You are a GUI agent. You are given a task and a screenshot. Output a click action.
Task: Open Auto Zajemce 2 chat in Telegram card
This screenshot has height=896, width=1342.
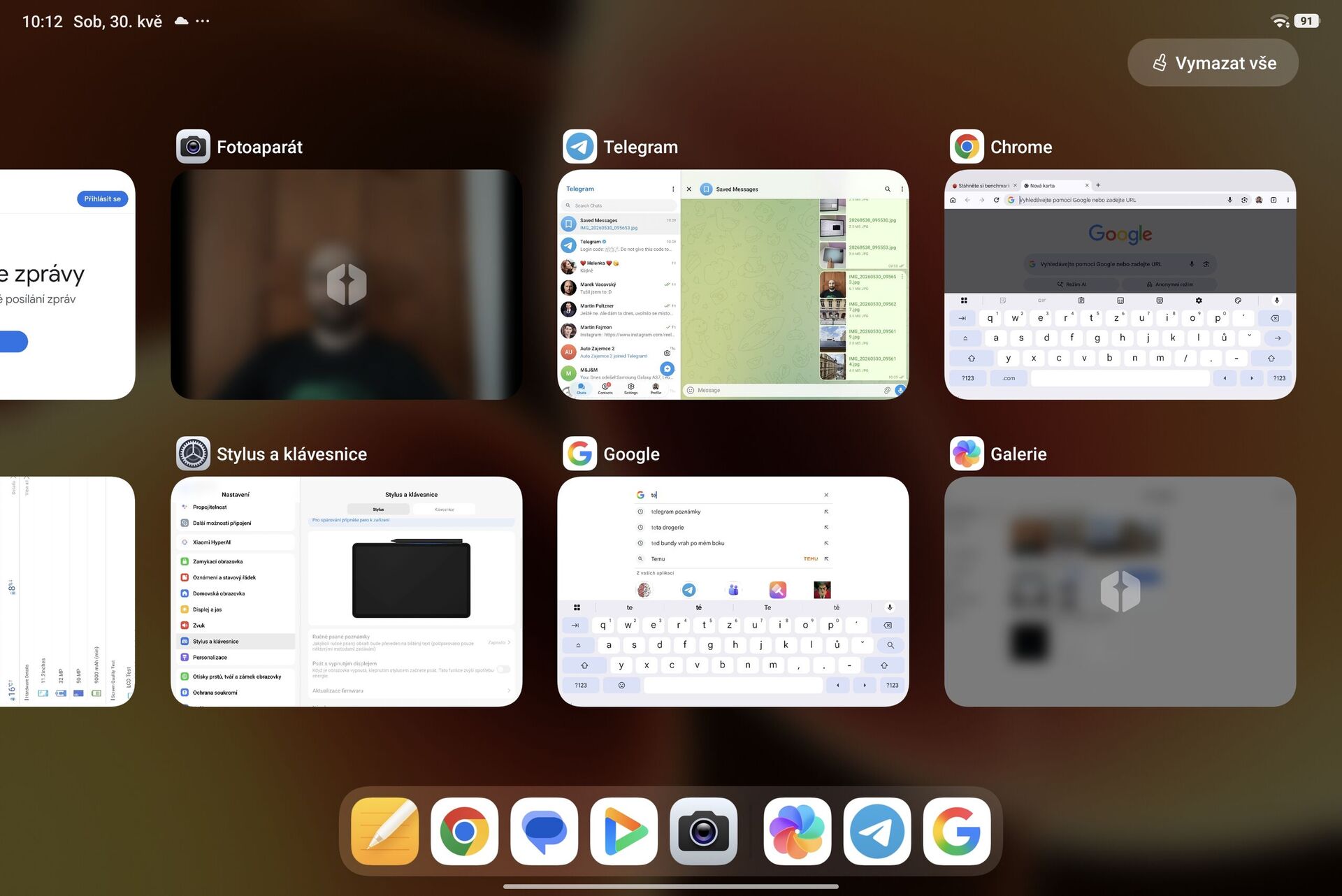[x=619, y=352]
